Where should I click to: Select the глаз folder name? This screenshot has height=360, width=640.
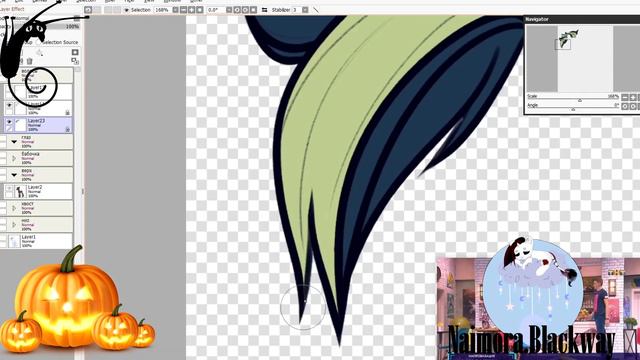26,138
